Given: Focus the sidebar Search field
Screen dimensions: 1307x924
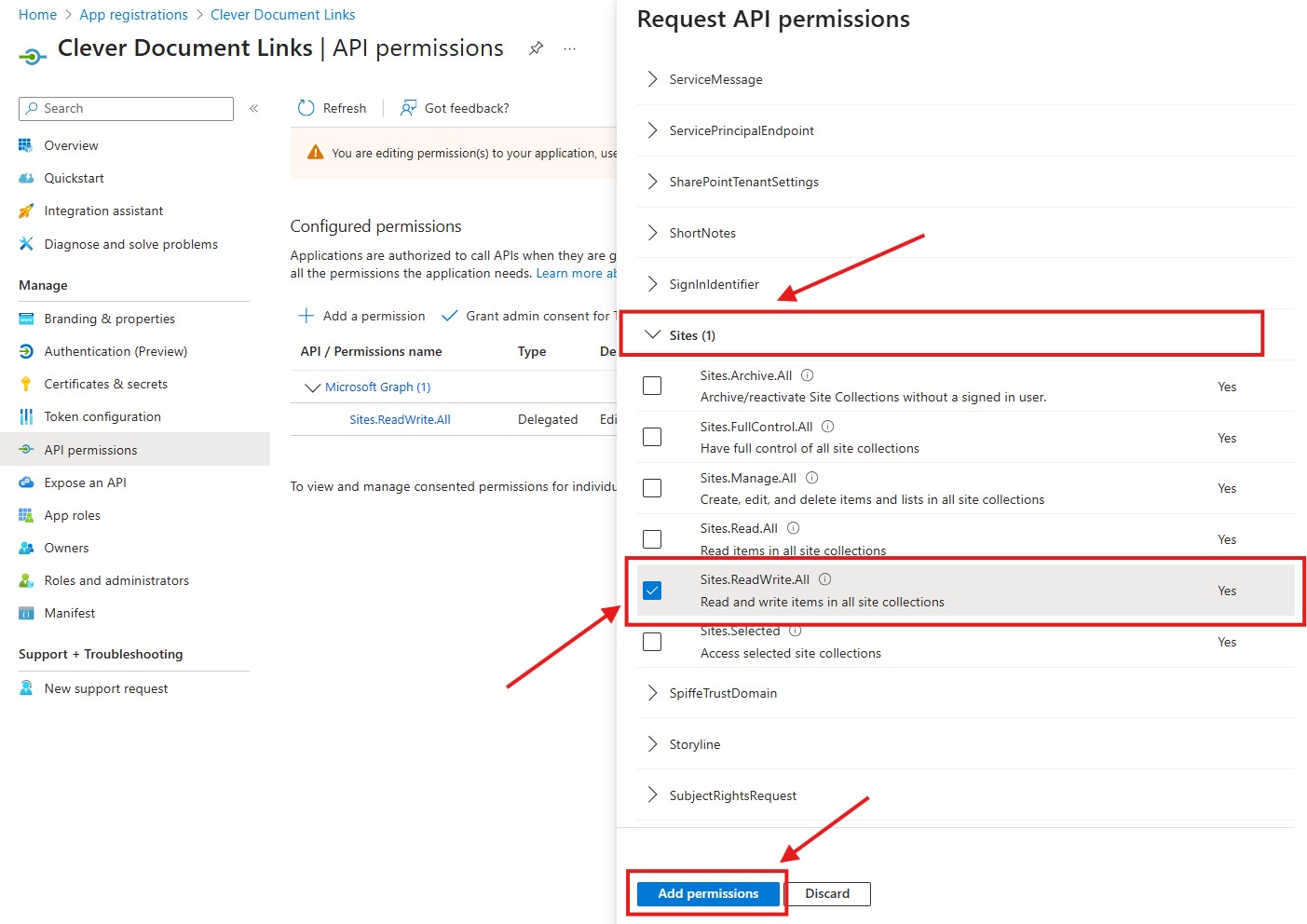Looking at the screenshot, I should click(126, 109).
